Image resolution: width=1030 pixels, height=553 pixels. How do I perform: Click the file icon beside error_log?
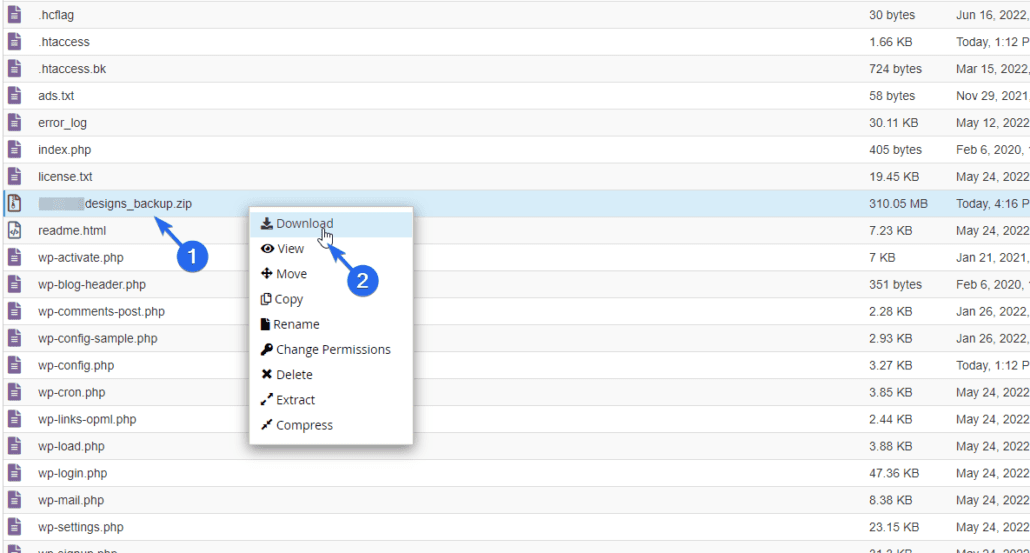[x=14, y=122]
